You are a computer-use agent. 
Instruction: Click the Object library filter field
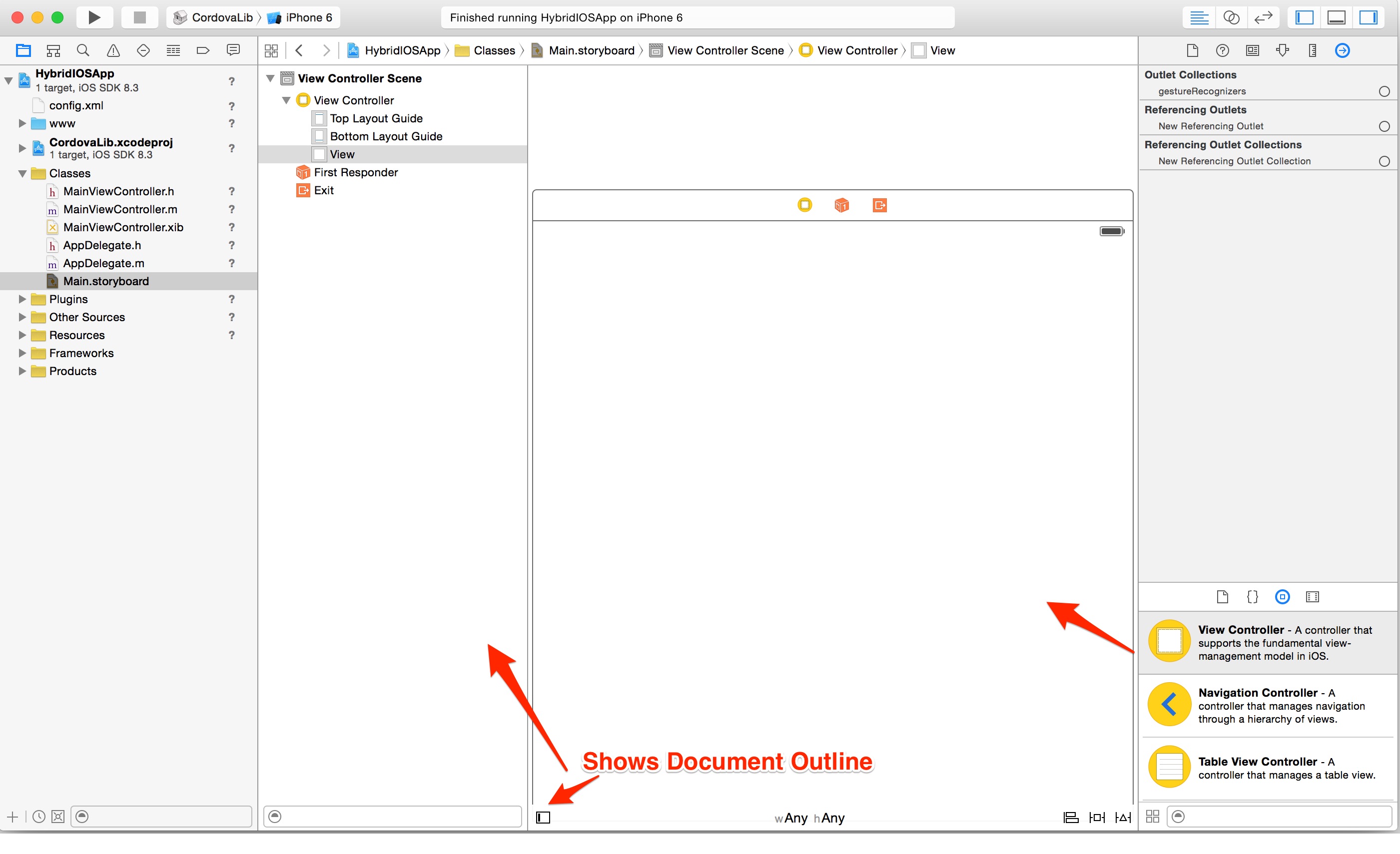coord(1279,817)
